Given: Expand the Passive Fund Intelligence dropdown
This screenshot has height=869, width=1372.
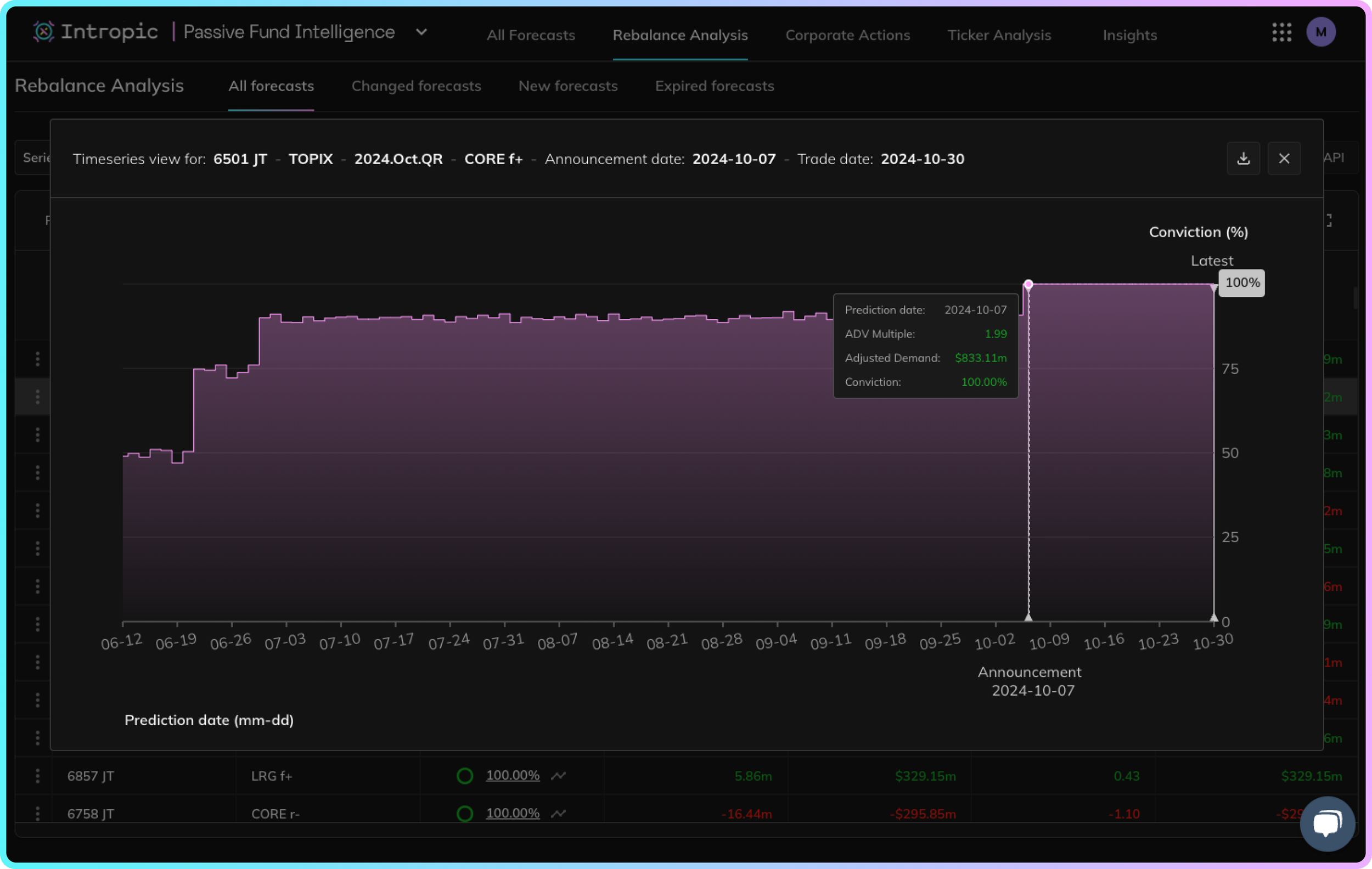Looking at the screenshot, I should 421,32.
